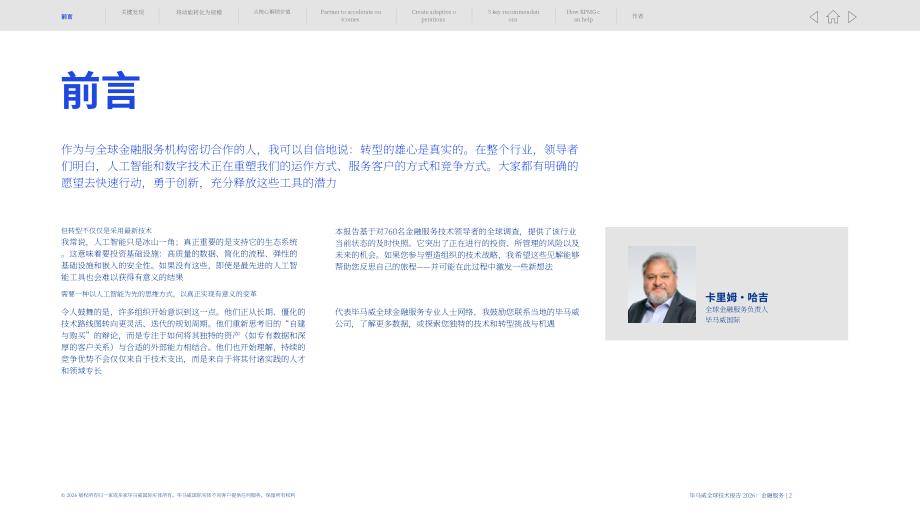Click the subheading 但转型不仅仅是采用最新技术
The height and width of the screenshot is (518, 920).
[x=106, y=231]
